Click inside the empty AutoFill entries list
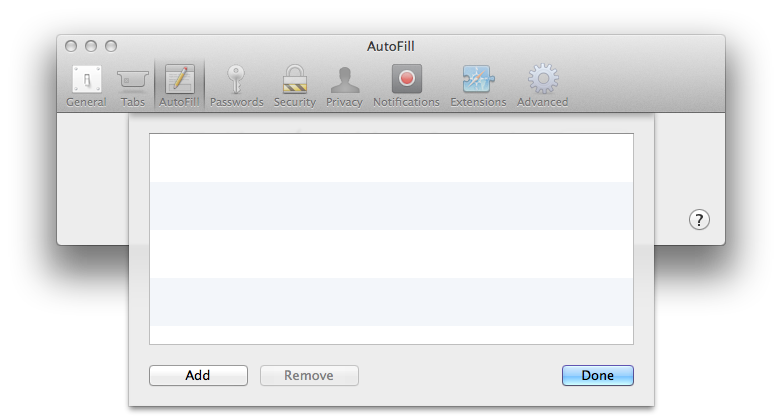Screen dimensions: 782x417 click(x=391, y=238)
